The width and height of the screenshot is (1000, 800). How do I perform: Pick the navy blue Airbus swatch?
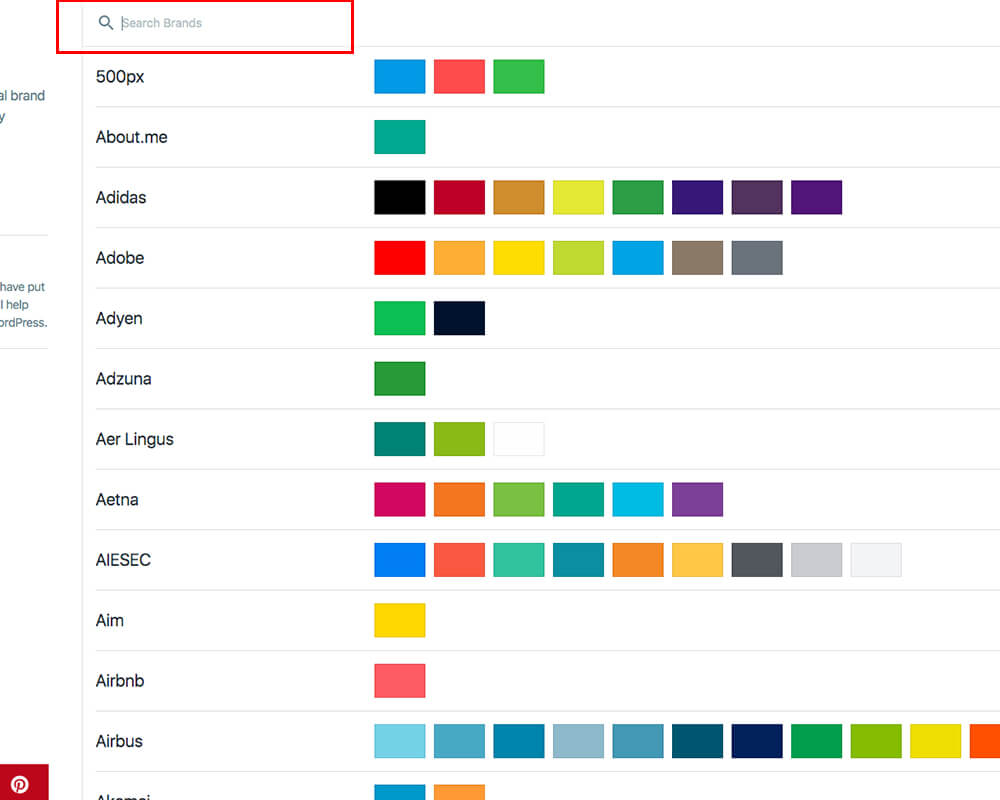tap(757, 741)
